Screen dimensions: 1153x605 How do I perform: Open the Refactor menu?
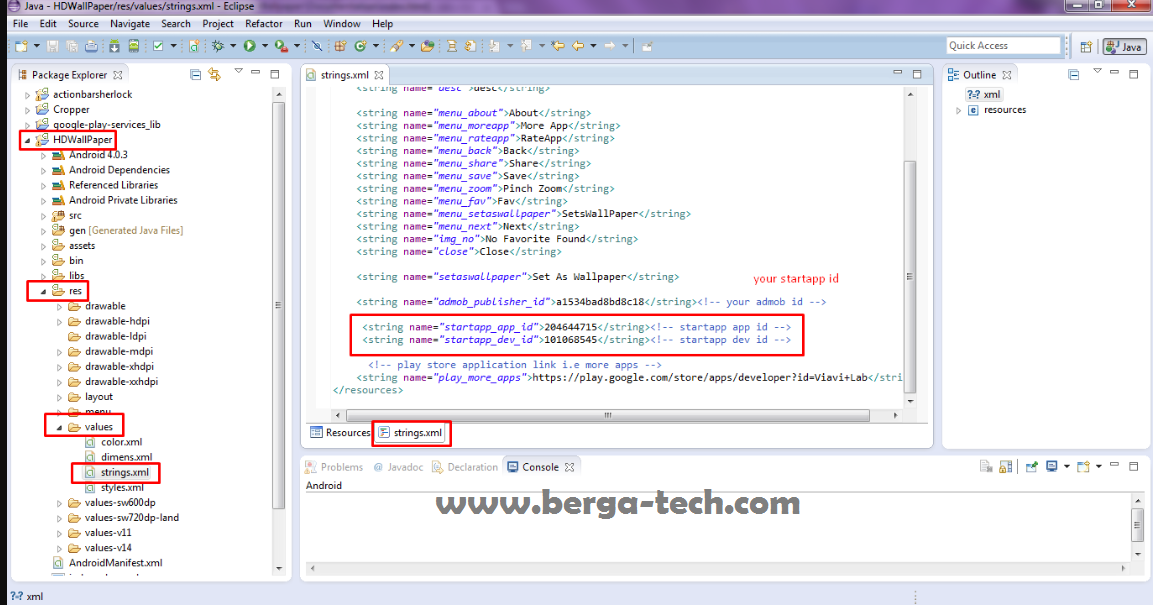pyautogui.click(x=263, y=23)
